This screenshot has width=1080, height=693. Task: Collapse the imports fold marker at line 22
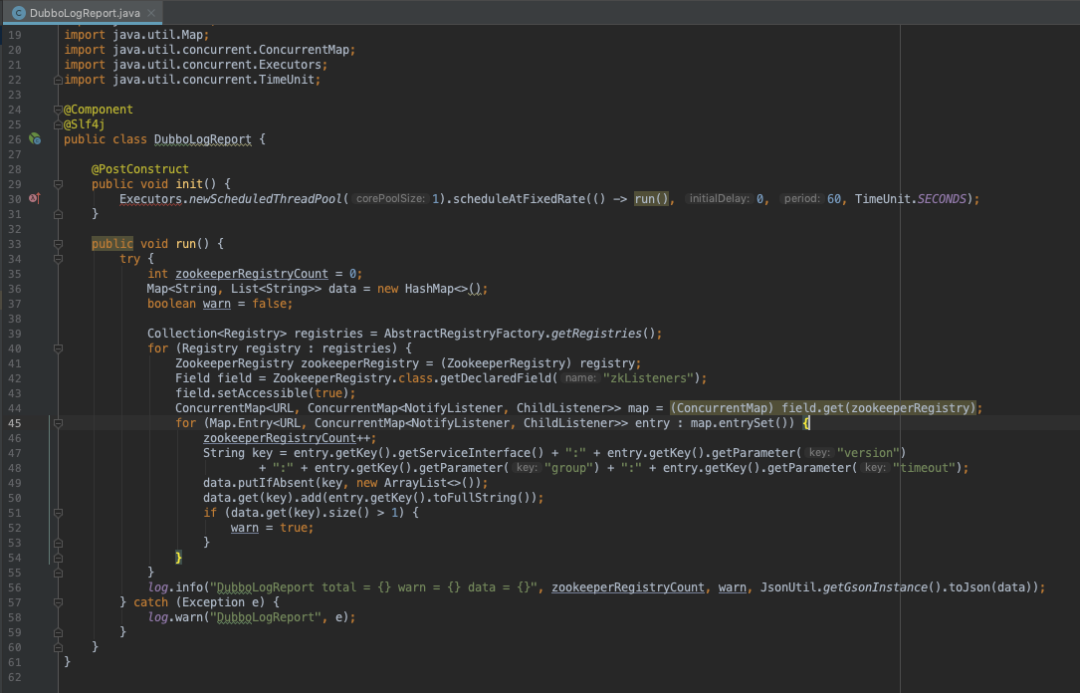58,80
